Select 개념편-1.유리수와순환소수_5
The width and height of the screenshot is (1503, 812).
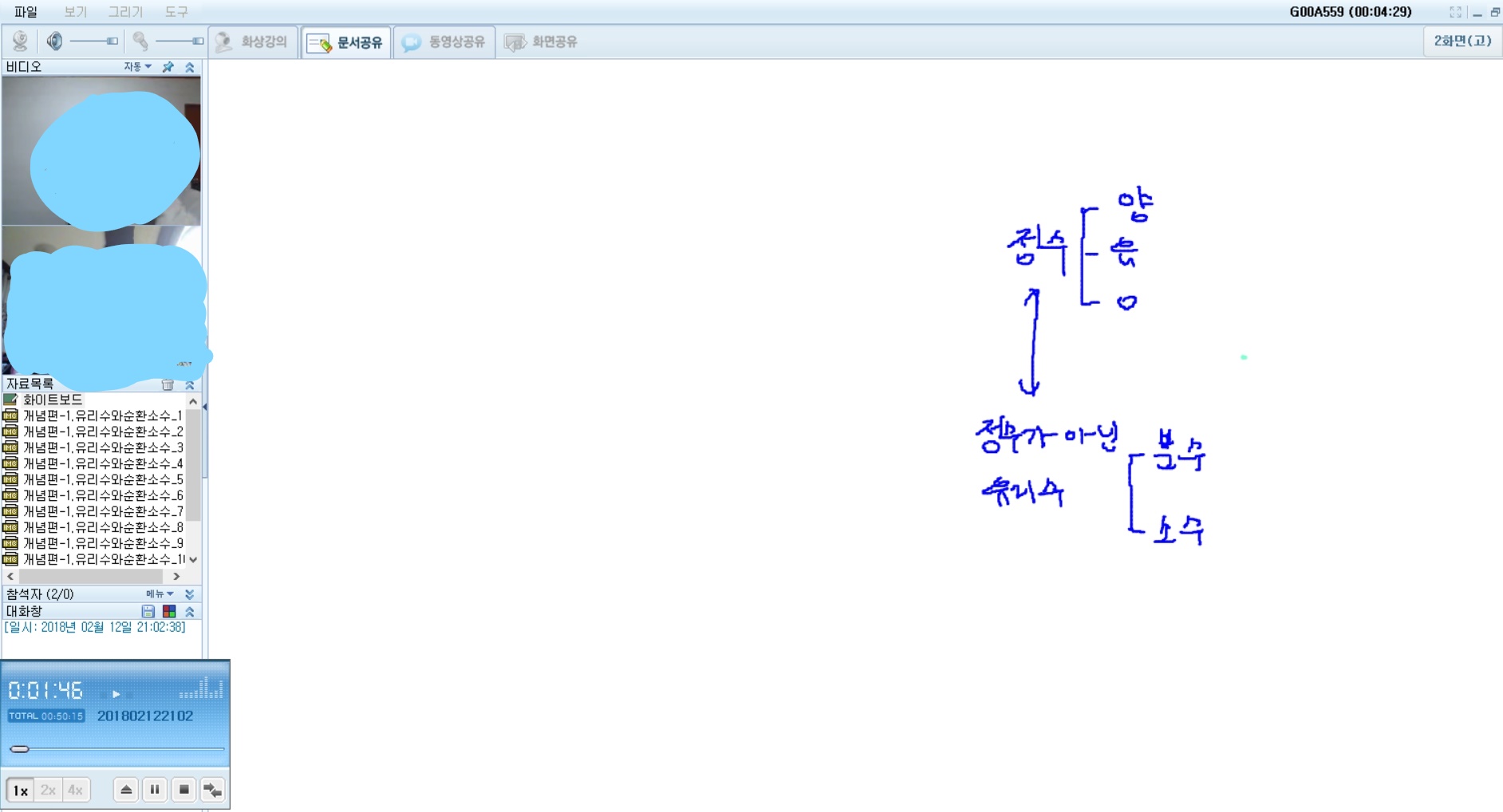103,479
